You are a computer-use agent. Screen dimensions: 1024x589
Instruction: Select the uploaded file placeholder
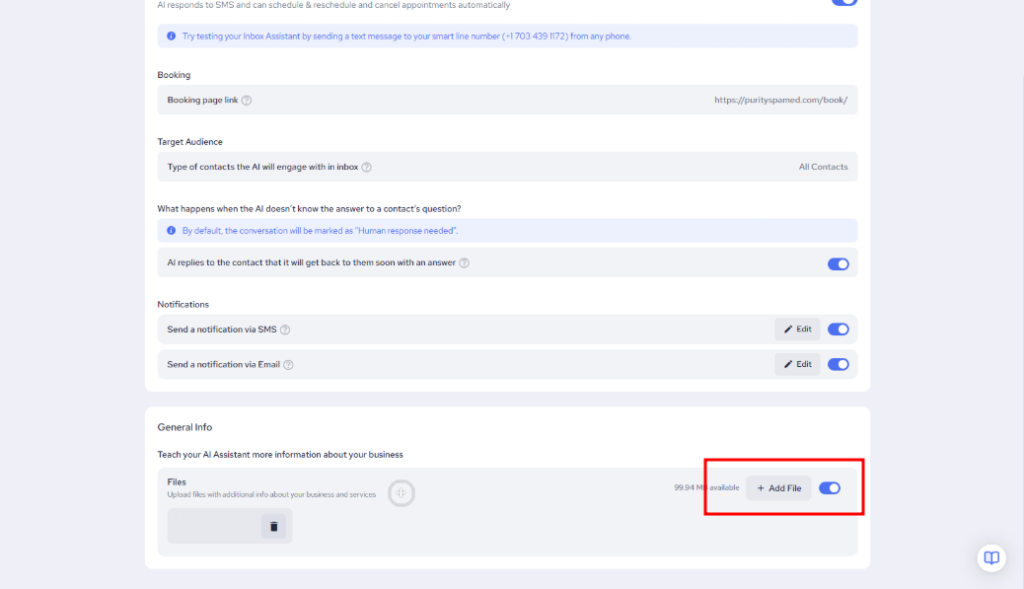(x=213, y=527)
